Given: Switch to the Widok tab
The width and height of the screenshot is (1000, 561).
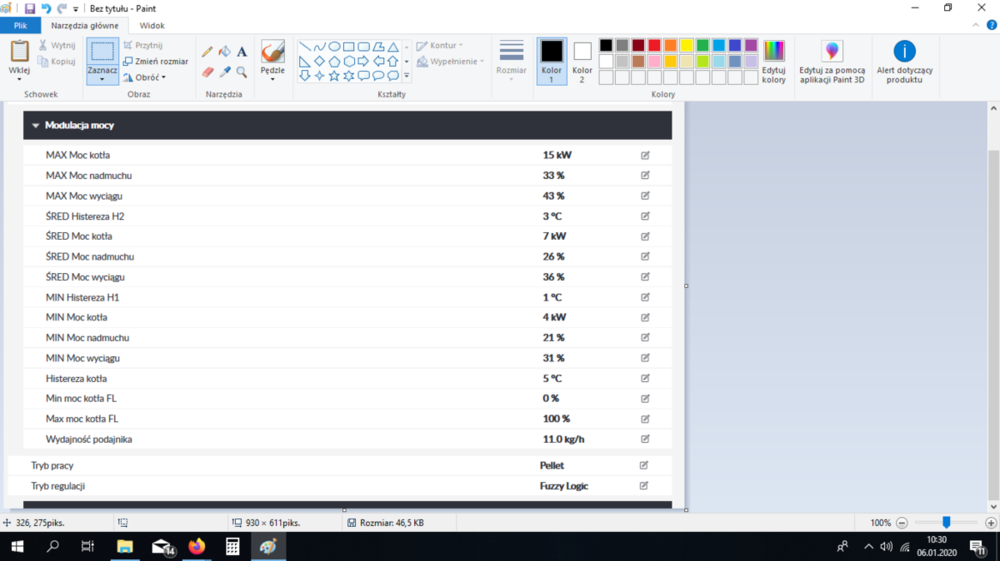Looking at the screenshot, I should coord(152,26).
